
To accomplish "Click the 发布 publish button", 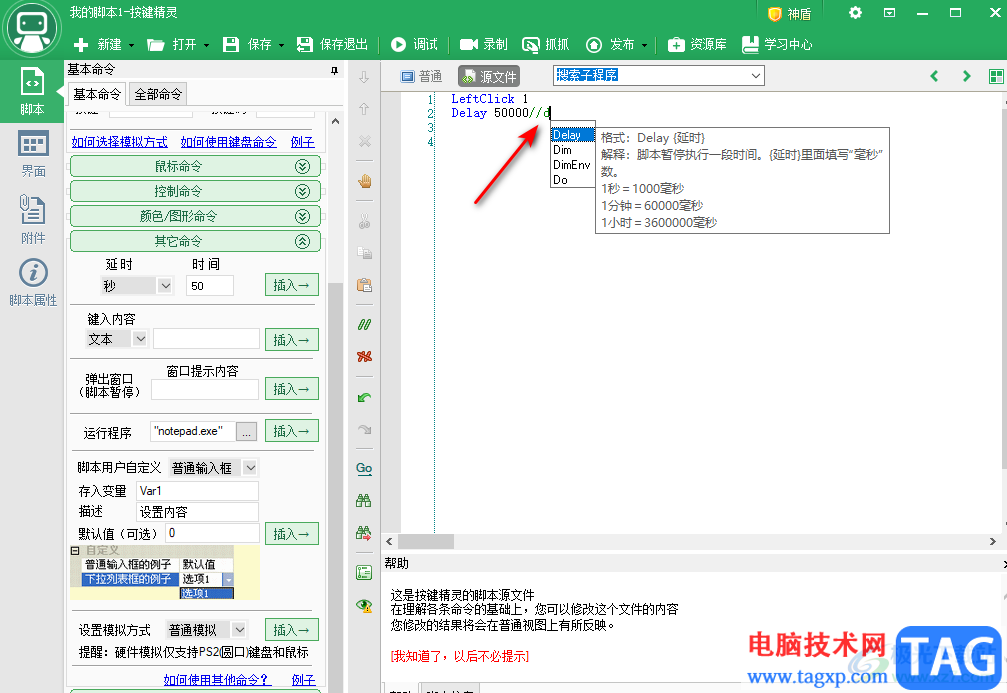I will tap(610, 44).
